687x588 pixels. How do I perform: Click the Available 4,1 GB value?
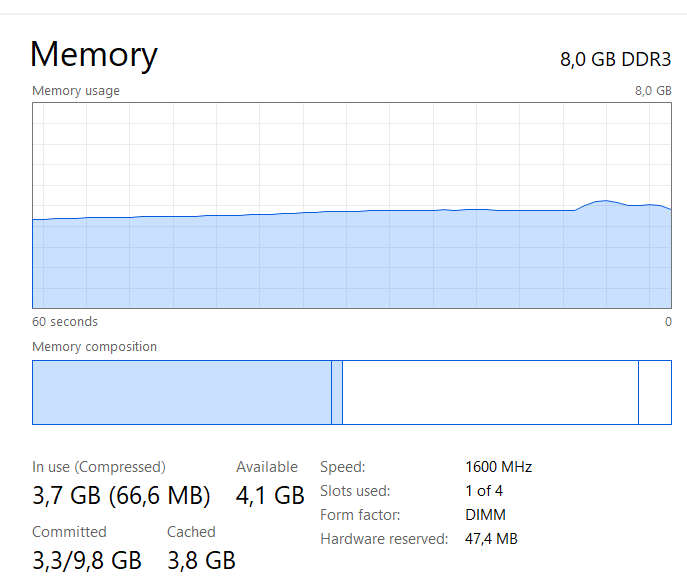pyautogui.click(x=270, y=495)
